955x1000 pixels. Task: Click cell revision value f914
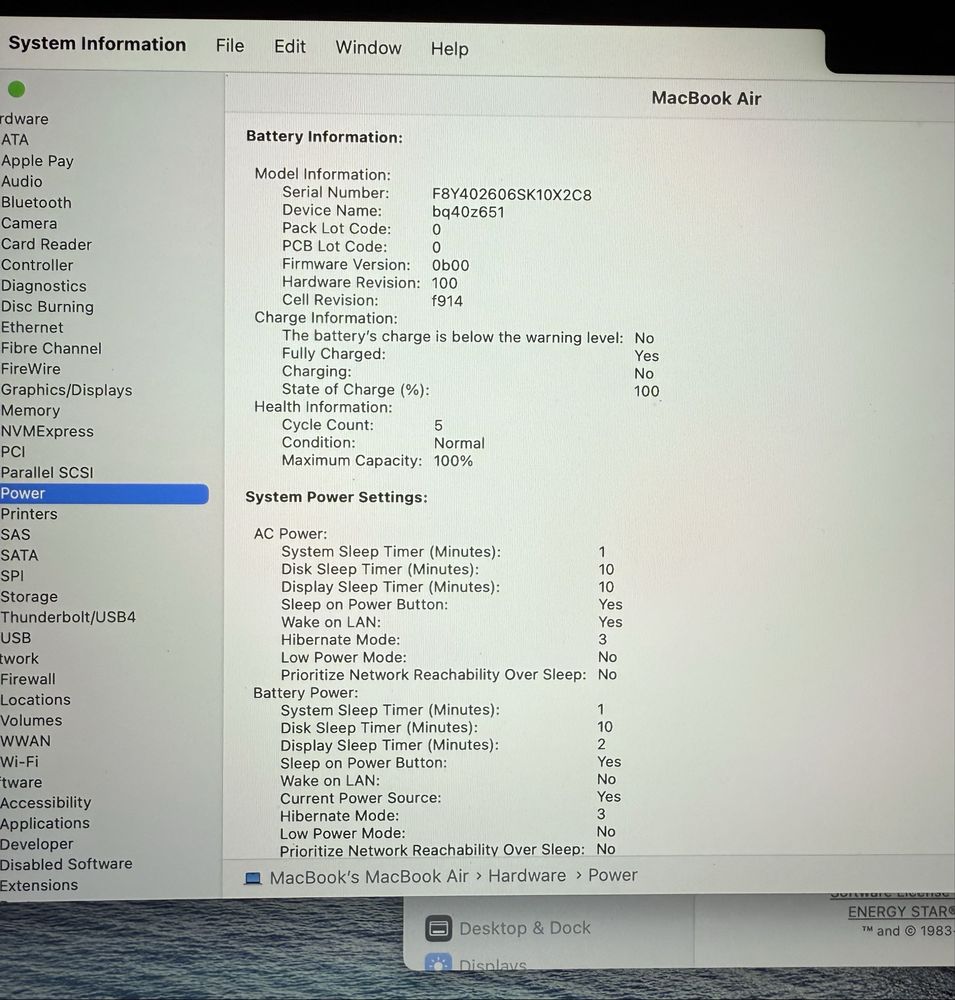pyautogui.click(x=447, y=301)
